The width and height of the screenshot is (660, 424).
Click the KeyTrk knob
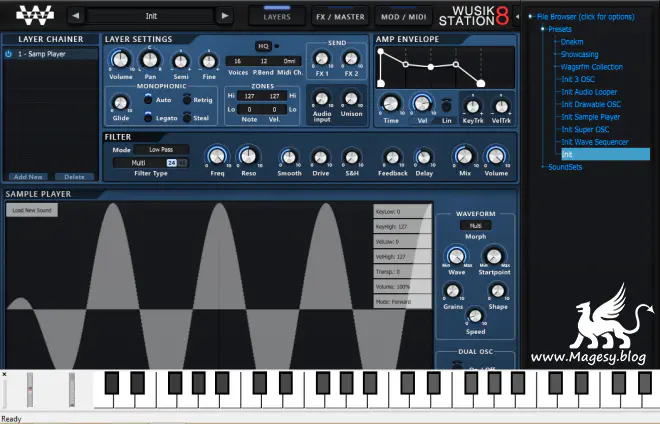(x=473, y=107)
